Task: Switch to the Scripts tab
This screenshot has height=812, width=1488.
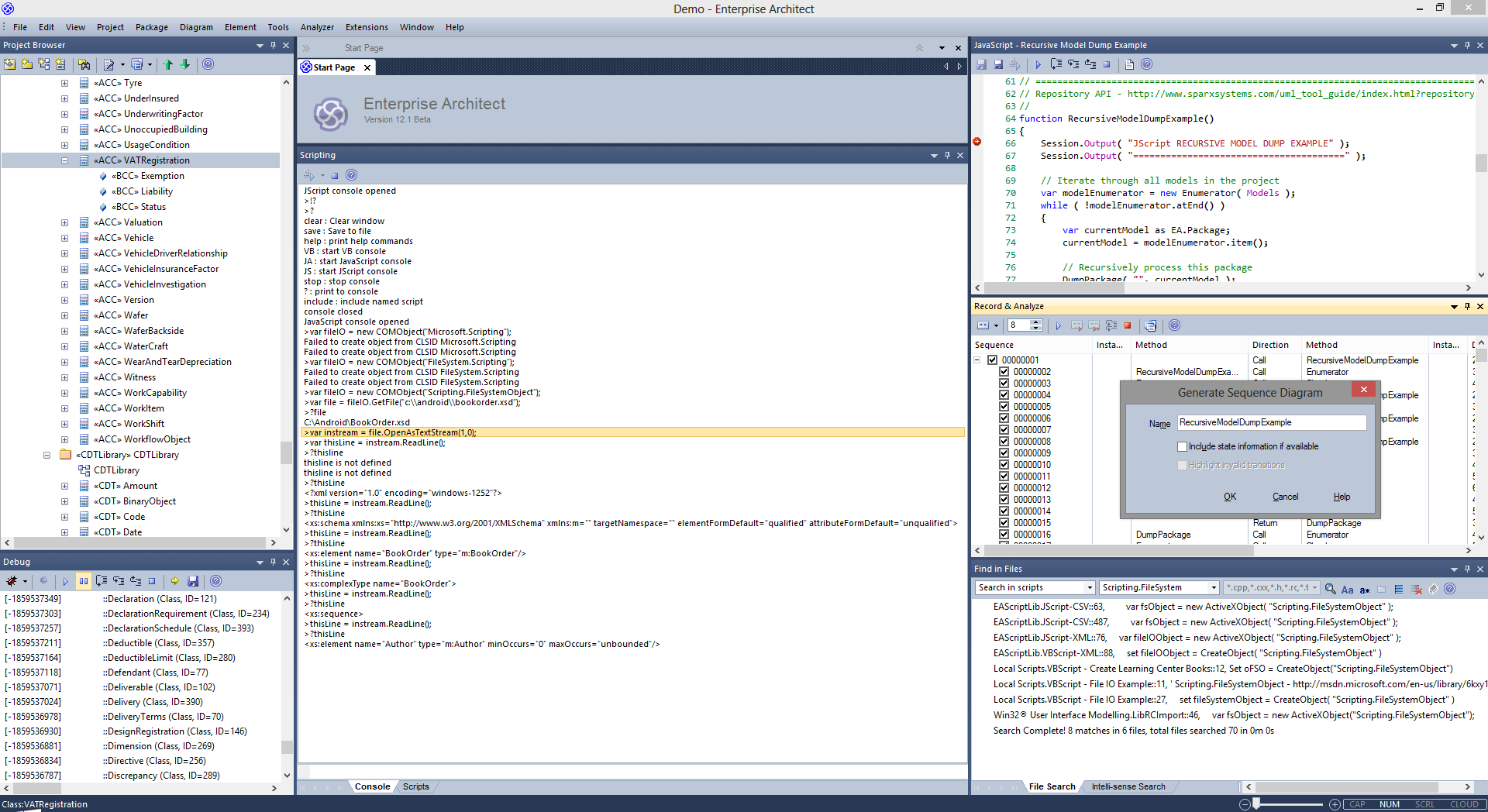Action: coord(415,786)
